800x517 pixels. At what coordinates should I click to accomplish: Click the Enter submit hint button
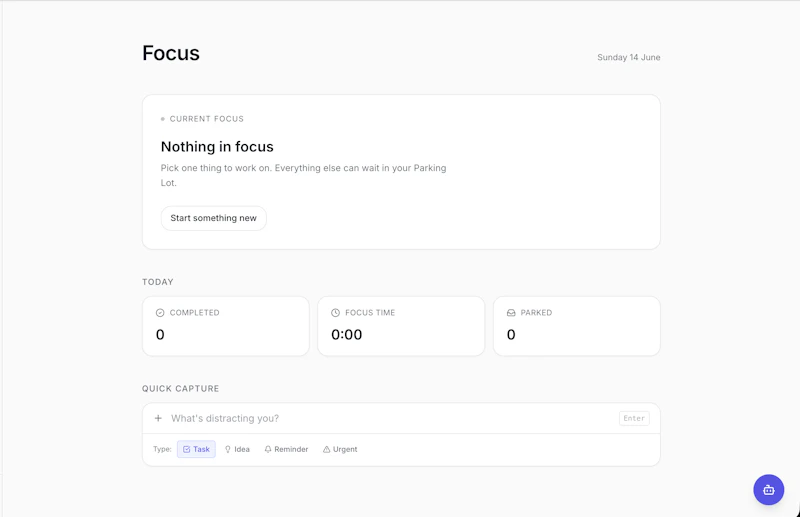pyautogui.click(x=634, y=418)
